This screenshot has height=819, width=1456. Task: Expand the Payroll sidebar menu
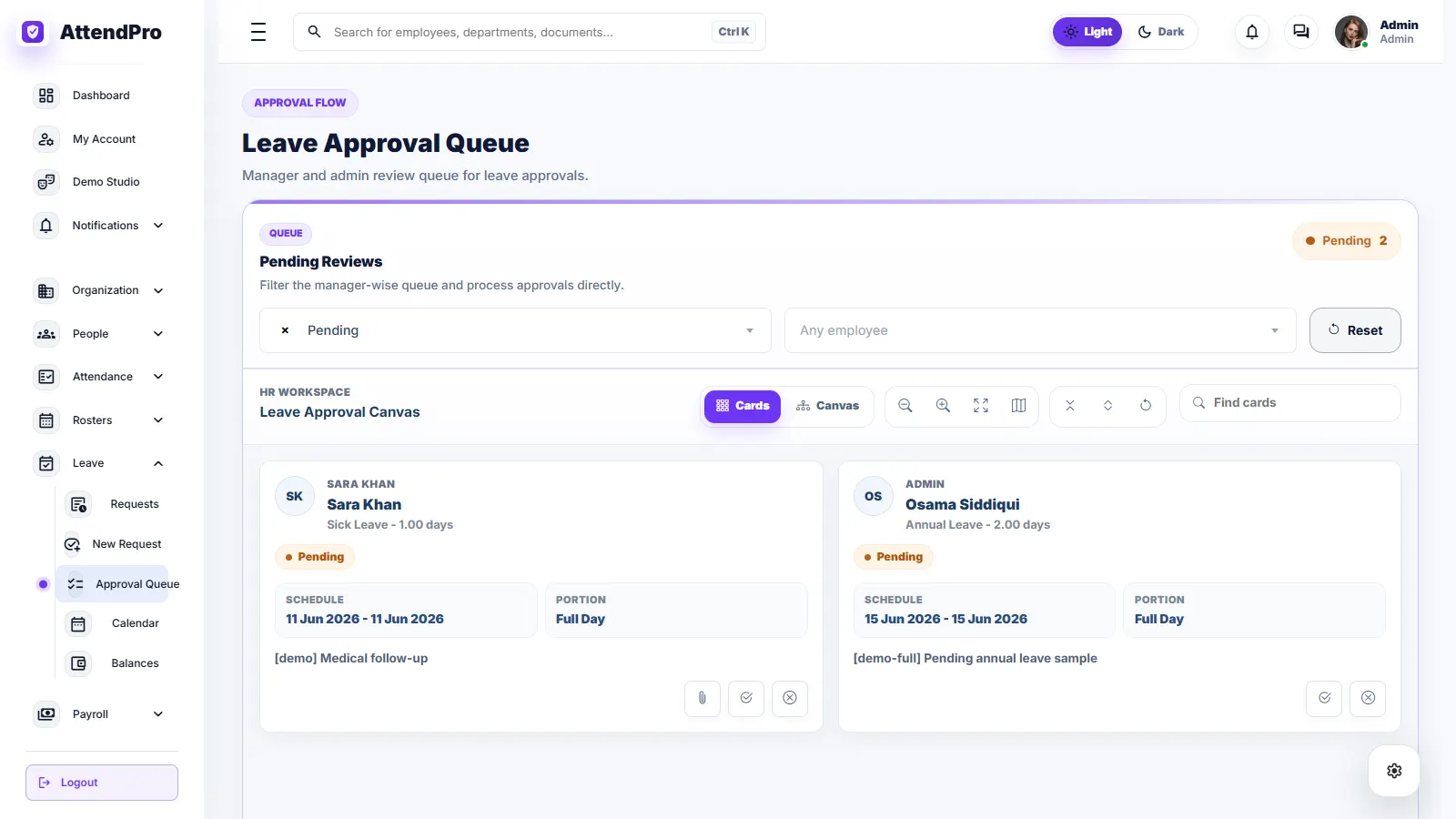(158, 714)
